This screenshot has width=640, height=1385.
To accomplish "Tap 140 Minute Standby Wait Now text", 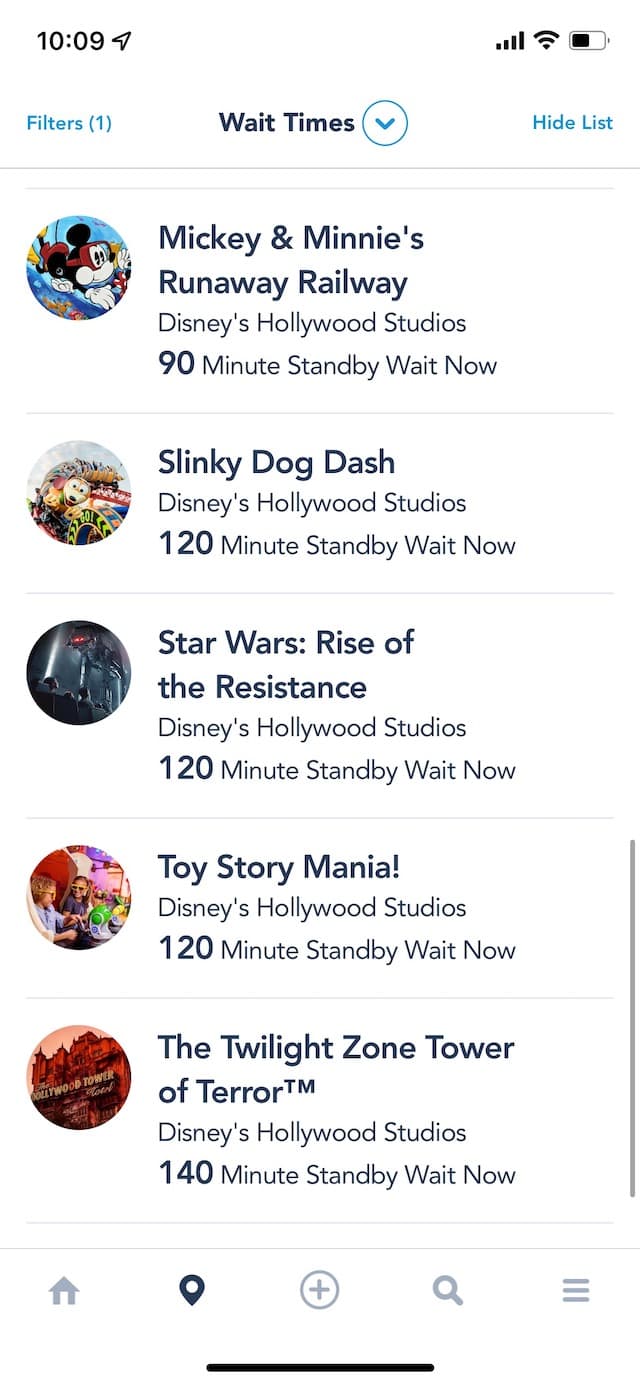I will 337,1173.
